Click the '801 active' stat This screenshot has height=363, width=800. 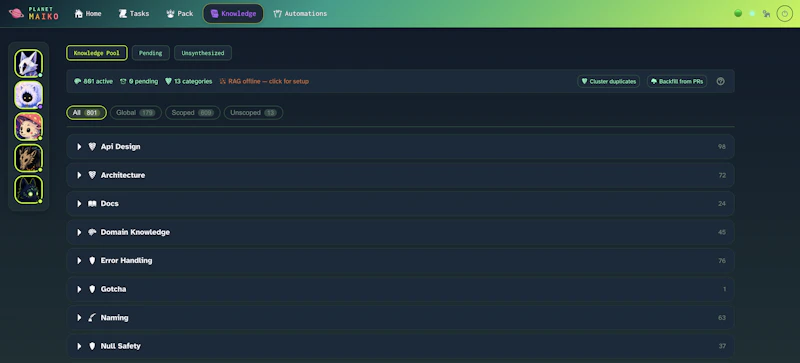coord(93,81)
